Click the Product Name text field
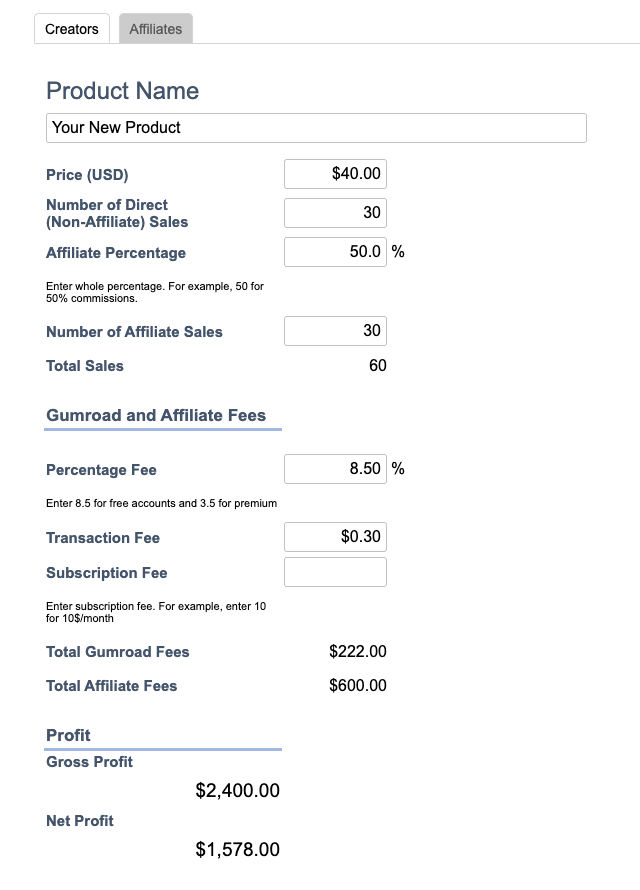The image size is (640, 890). click(316, 128)
